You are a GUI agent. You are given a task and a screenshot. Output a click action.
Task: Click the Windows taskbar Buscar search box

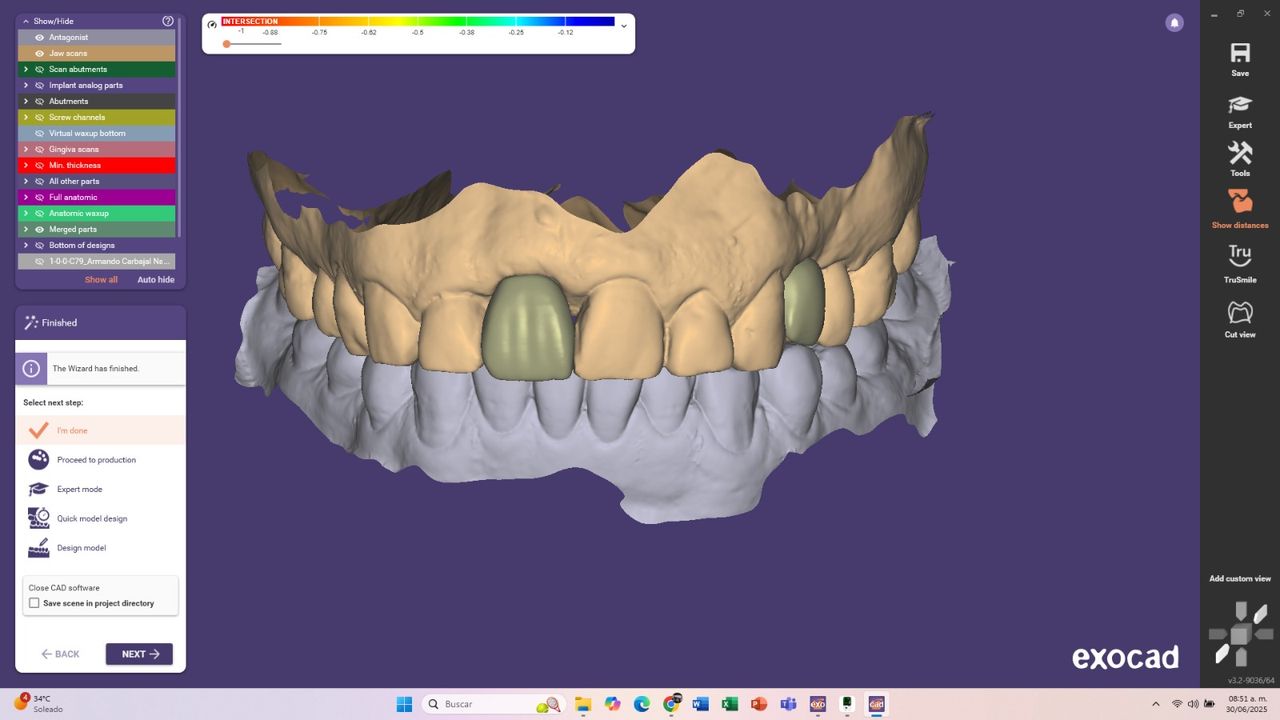[490, 704]
